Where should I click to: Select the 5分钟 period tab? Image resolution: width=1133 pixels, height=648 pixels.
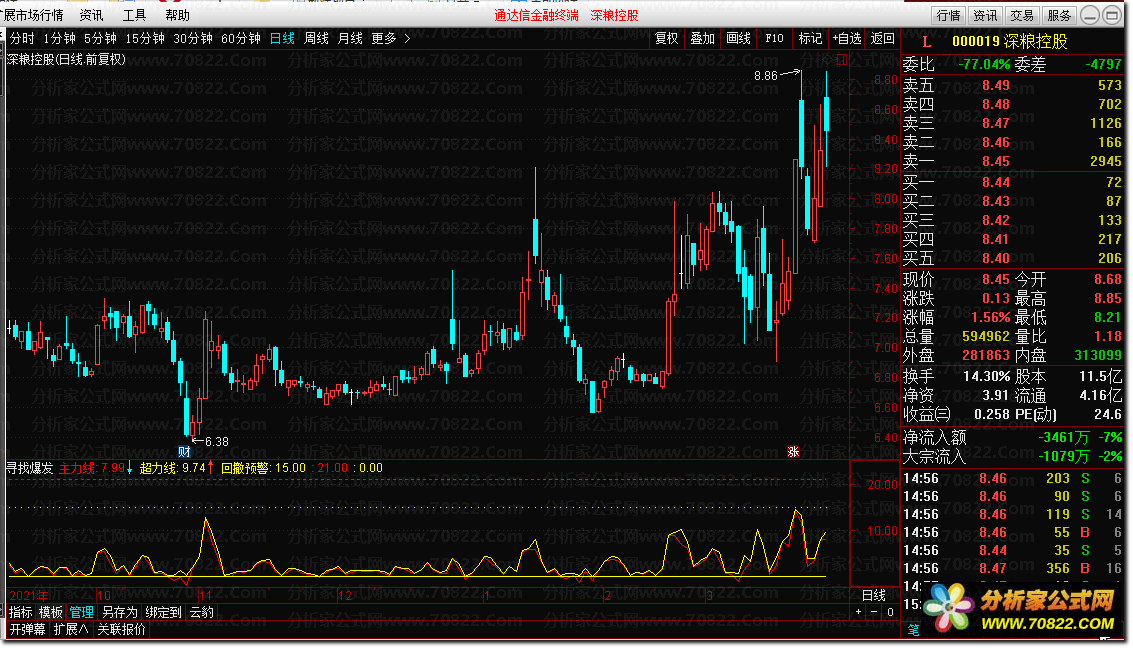click(x=100, y=38)
